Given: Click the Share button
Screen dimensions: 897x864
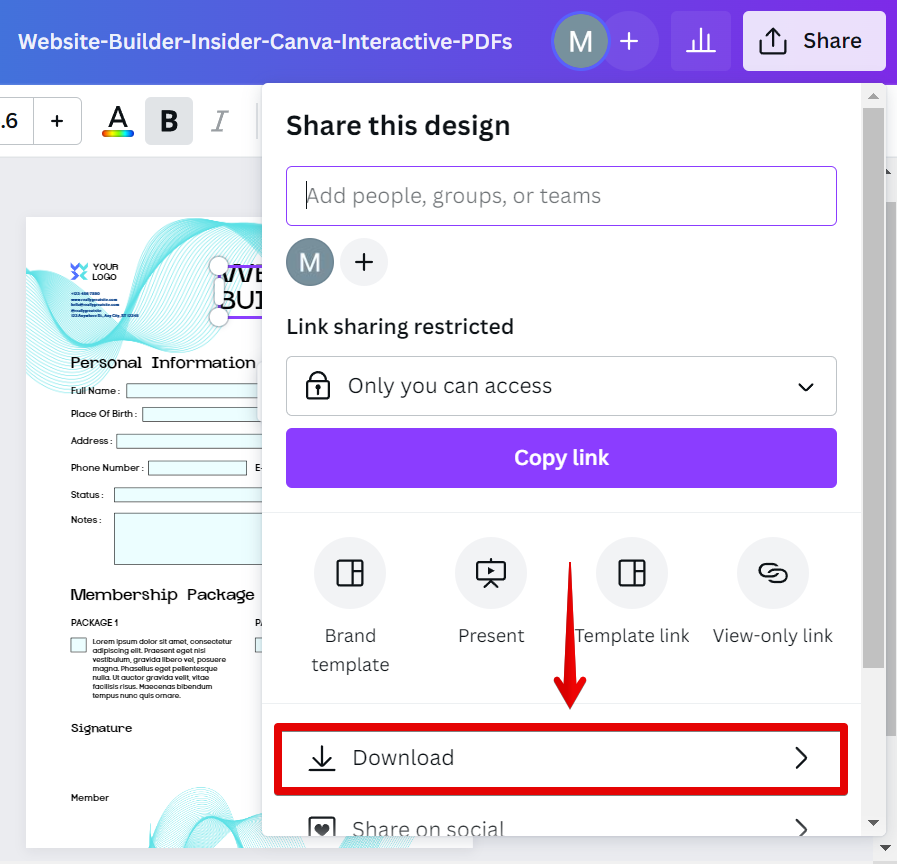Looking at the screenshot, I should (814, 41).
